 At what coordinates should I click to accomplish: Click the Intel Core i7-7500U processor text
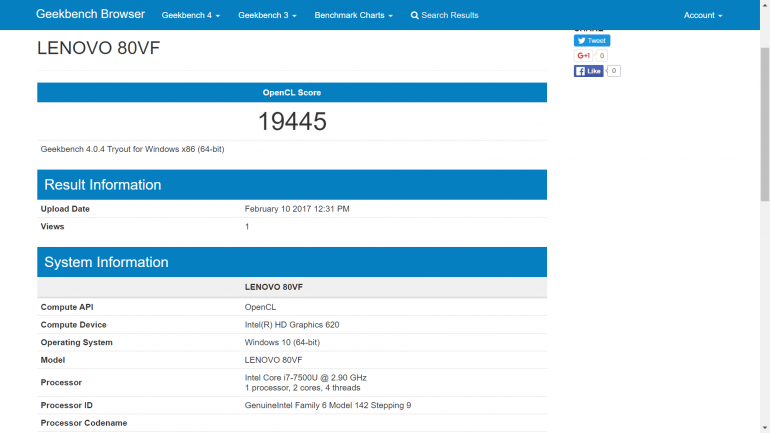305,378
